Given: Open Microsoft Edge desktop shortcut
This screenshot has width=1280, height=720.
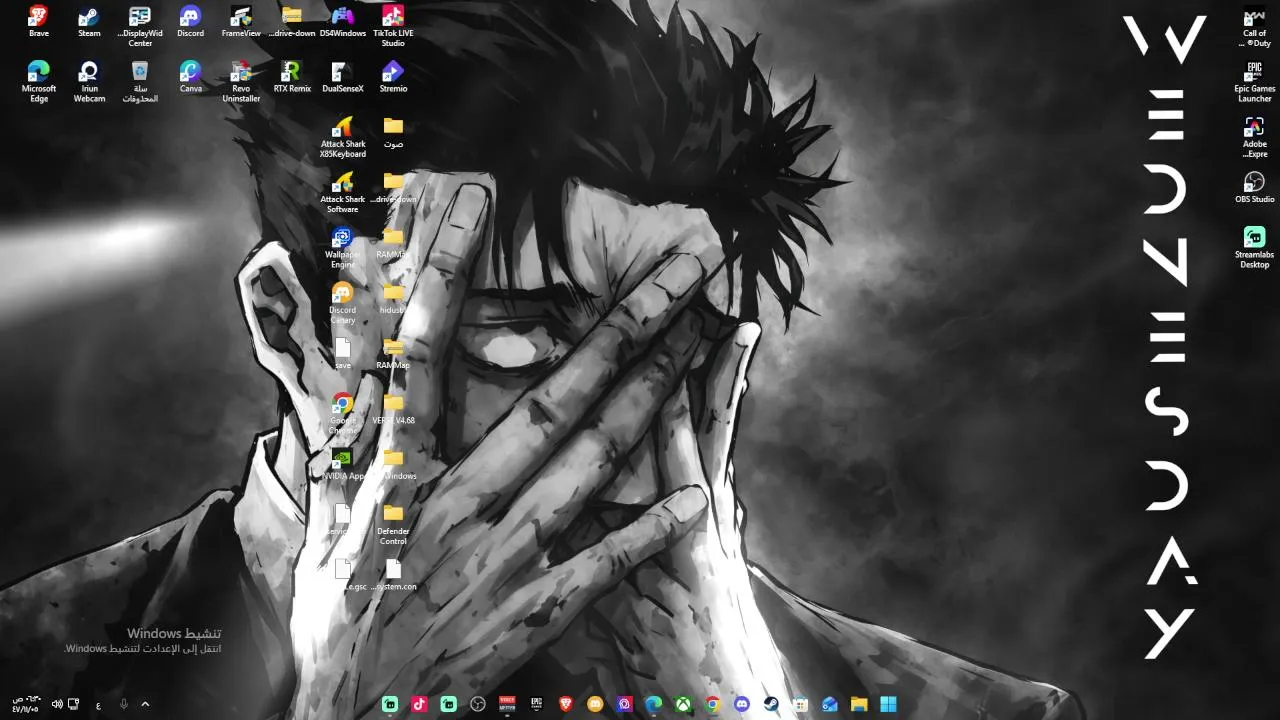Looking at the screenshot, I should [38, 81].
